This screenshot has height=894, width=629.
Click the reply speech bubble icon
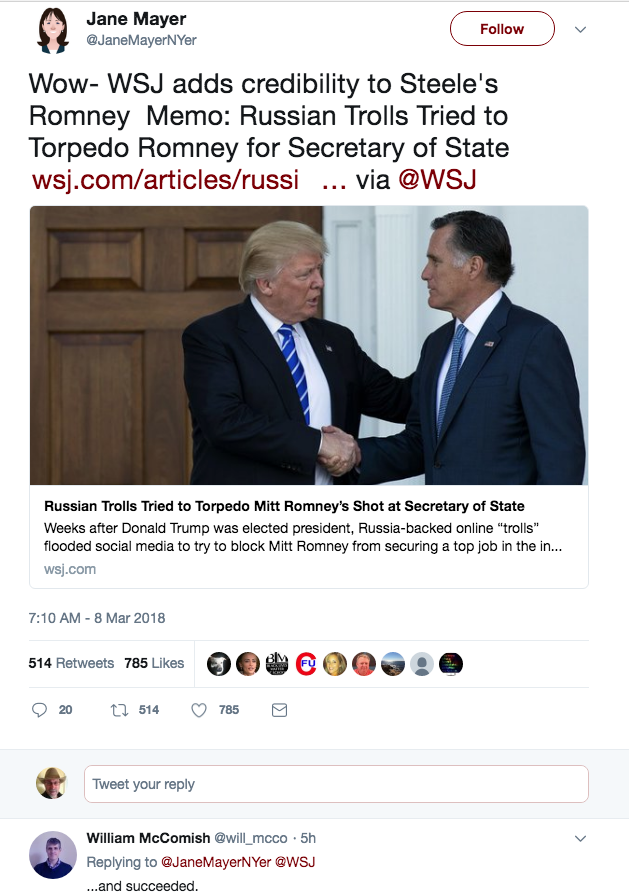(39, 710)
